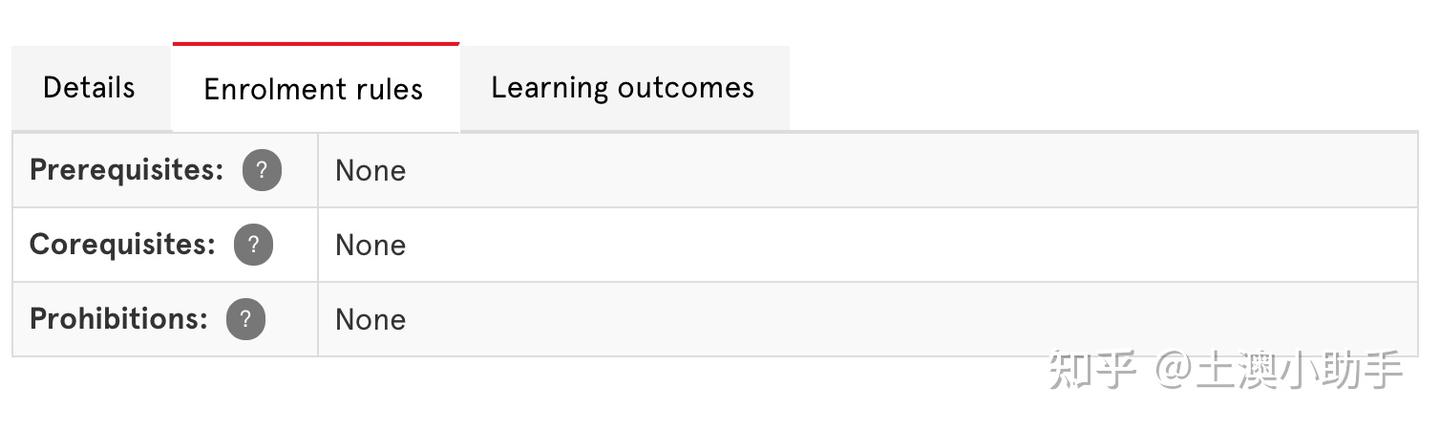Select the Corequisites value "None"
1440x430 pixels.
coord(370,245)
